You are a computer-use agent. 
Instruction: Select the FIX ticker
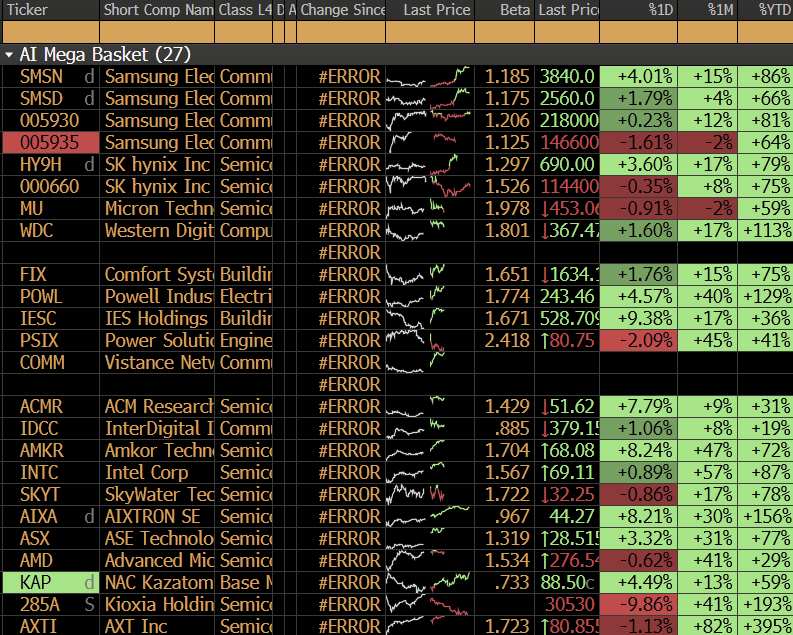(x=33, y=275)
